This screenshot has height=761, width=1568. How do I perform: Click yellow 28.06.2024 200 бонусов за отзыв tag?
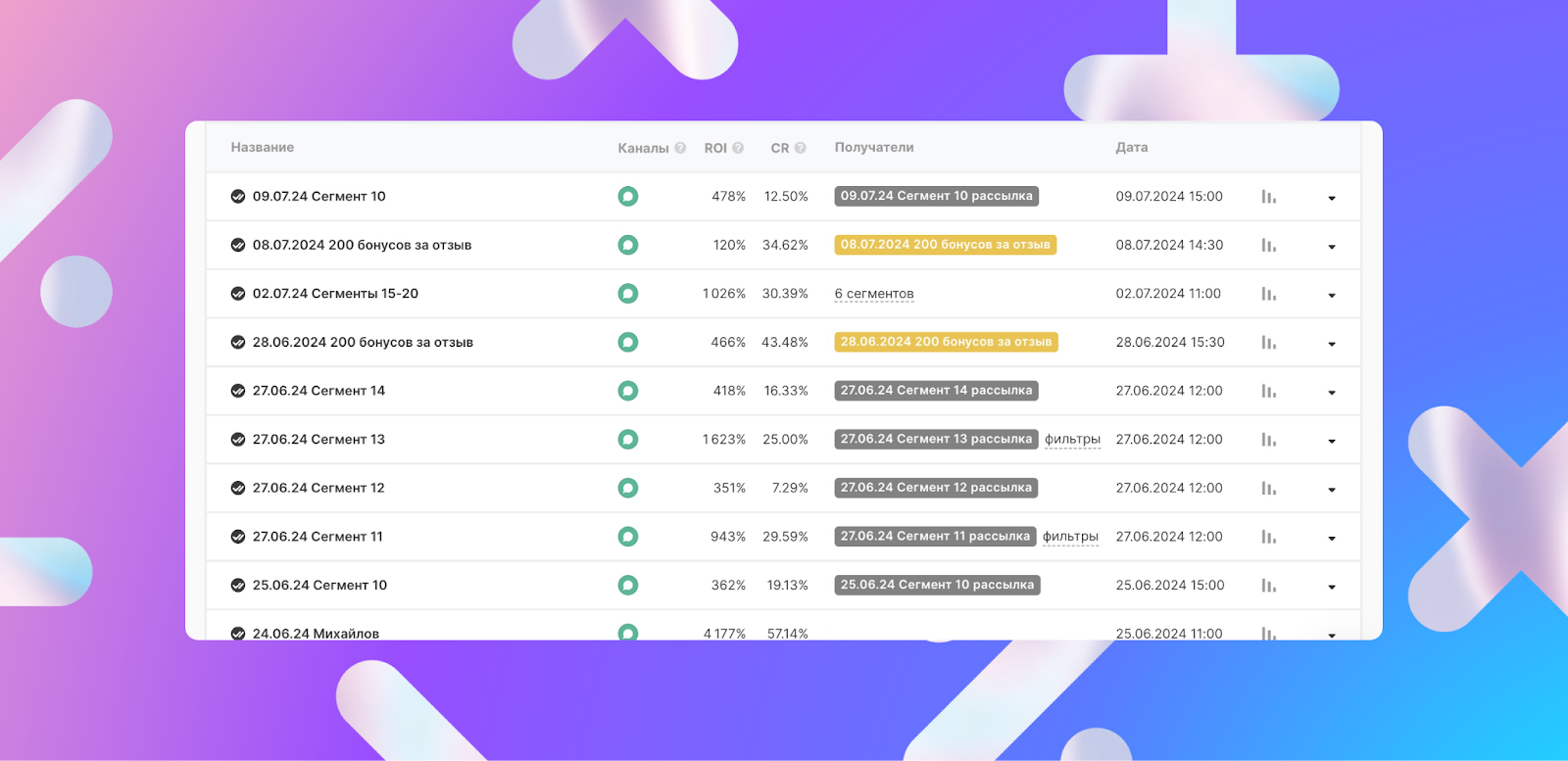[946, 342]
